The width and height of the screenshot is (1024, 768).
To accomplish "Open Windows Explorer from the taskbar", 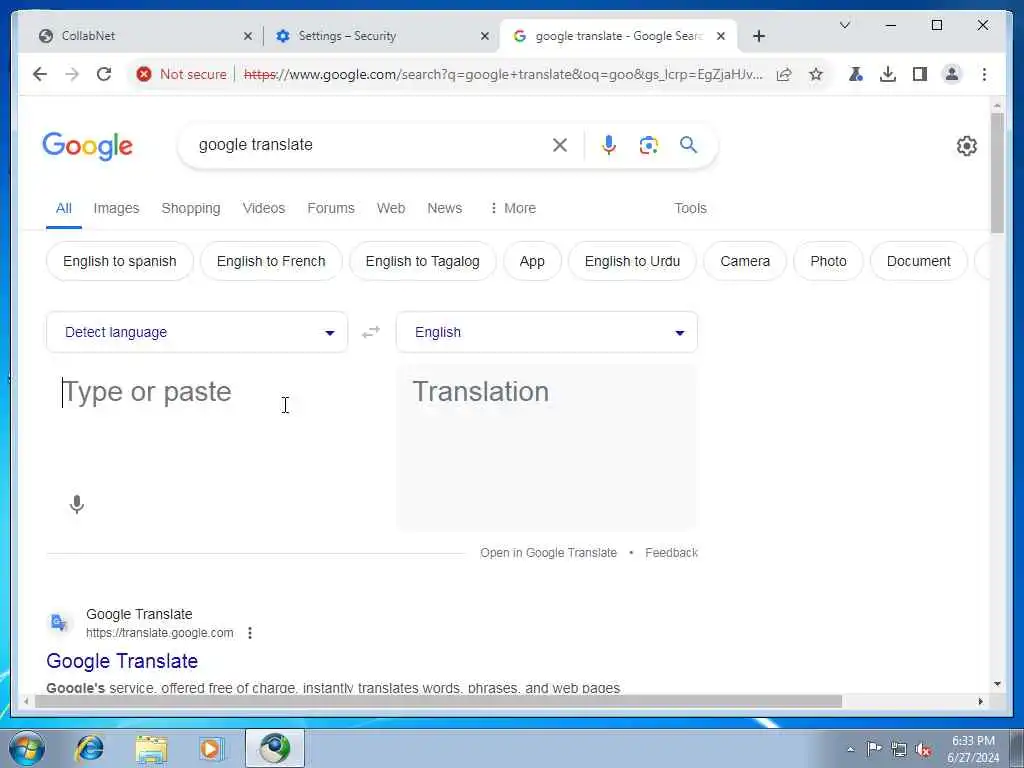I will pyautogui.click(x=151, y=749).
